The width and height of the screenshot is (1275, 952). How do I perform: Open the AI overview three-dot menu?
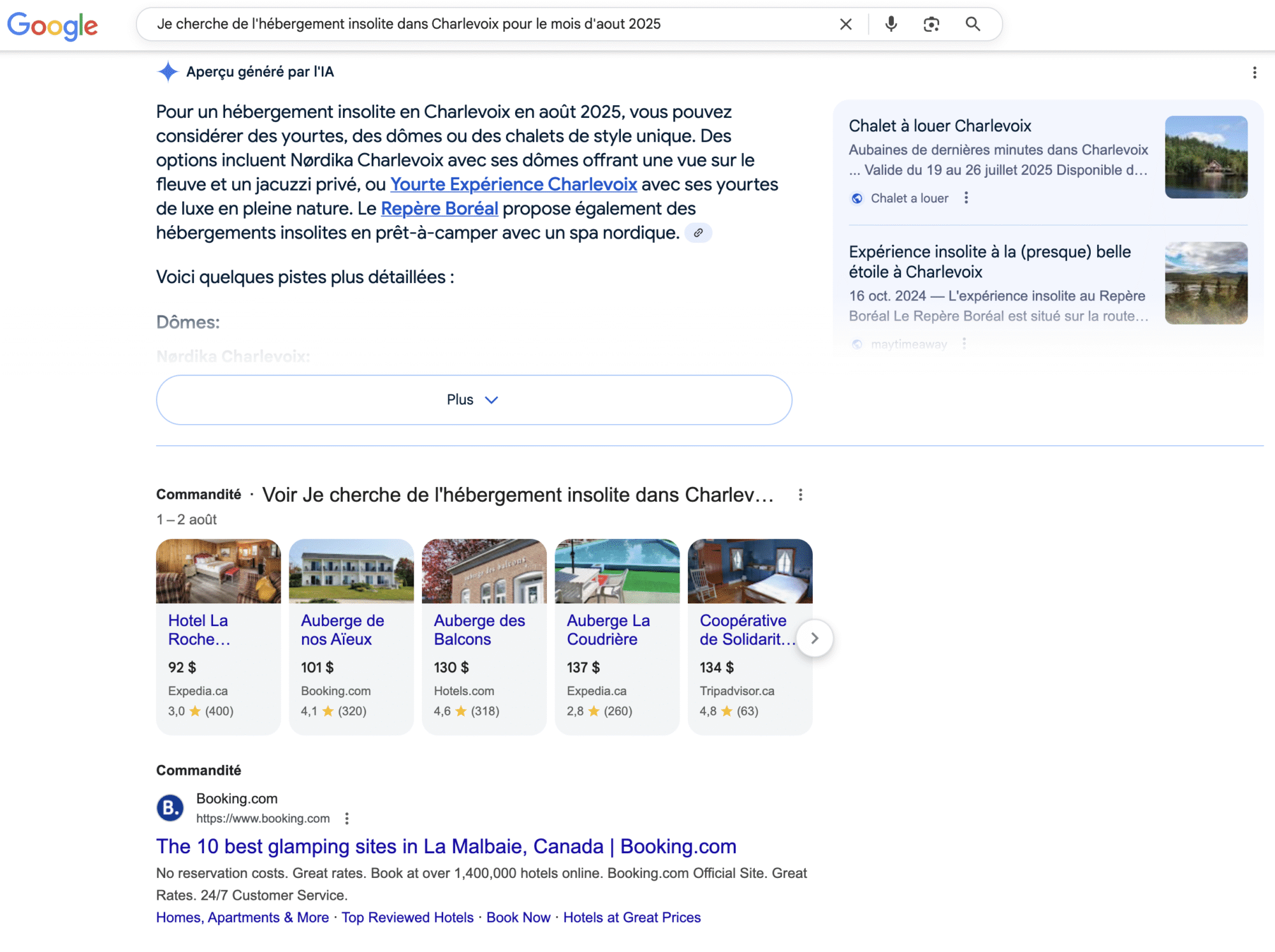(1254, 73)
